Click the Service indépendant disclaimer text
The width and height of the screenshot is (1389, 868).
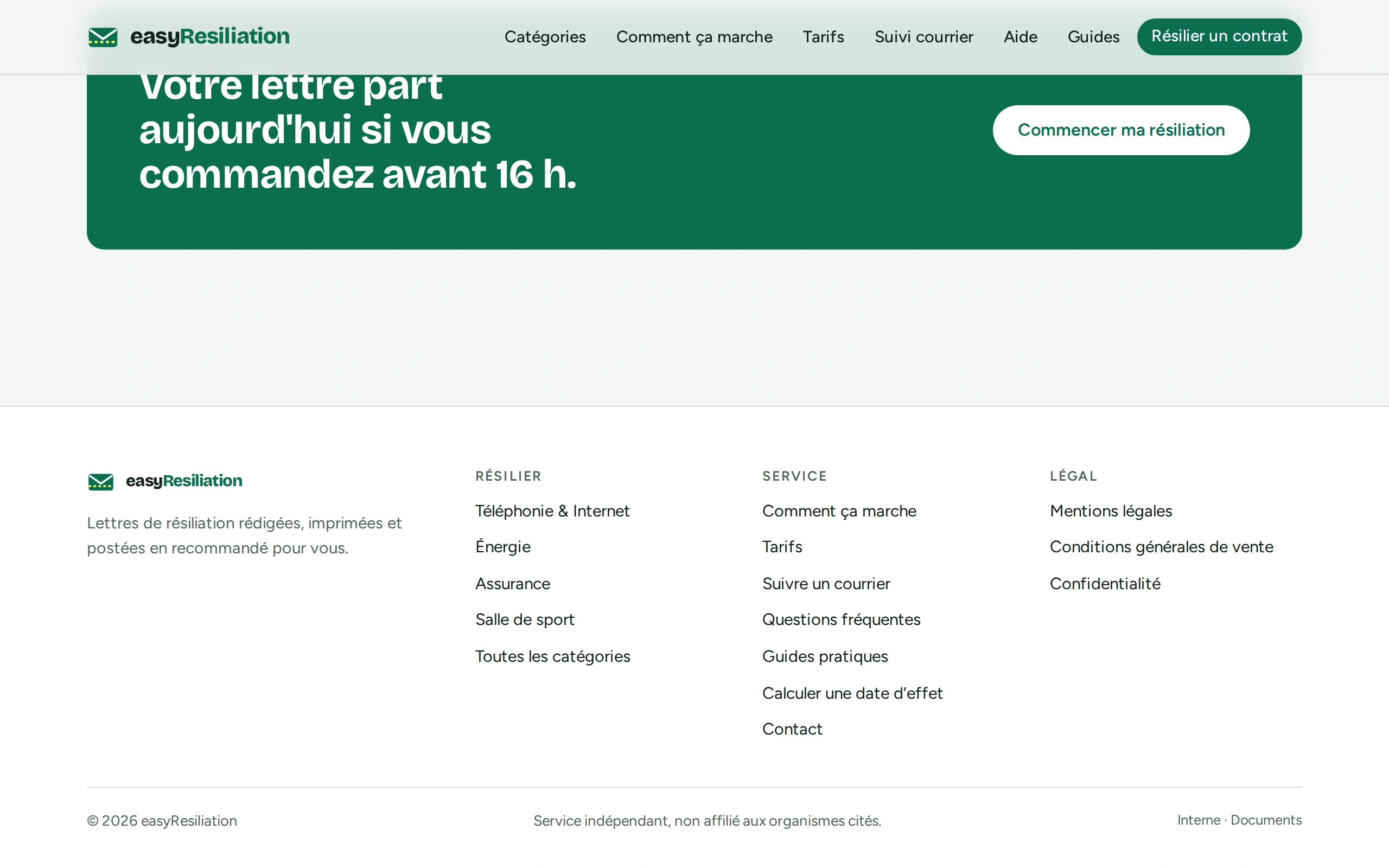click(x=707, y=821)
